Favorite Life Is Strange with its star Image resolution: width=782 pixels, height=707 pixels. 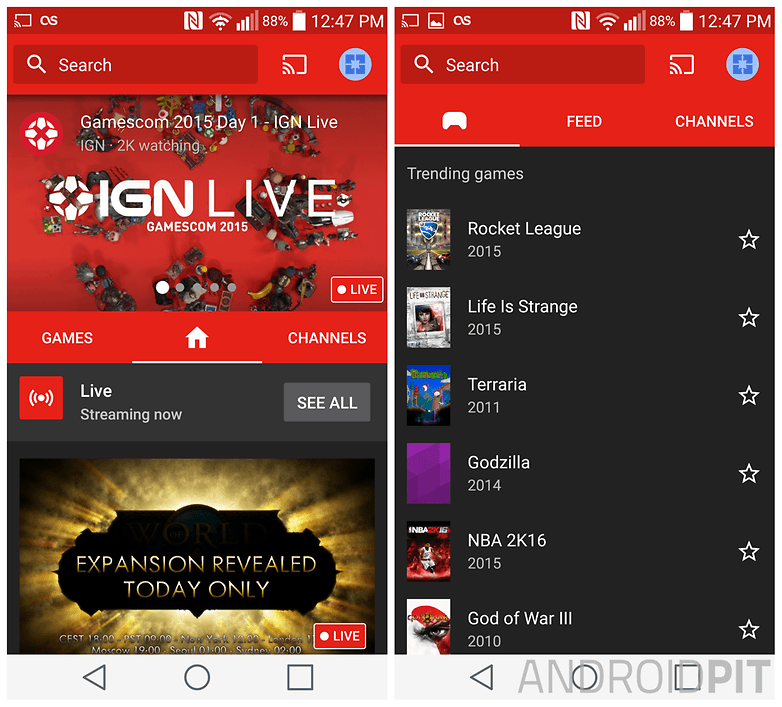749,318
